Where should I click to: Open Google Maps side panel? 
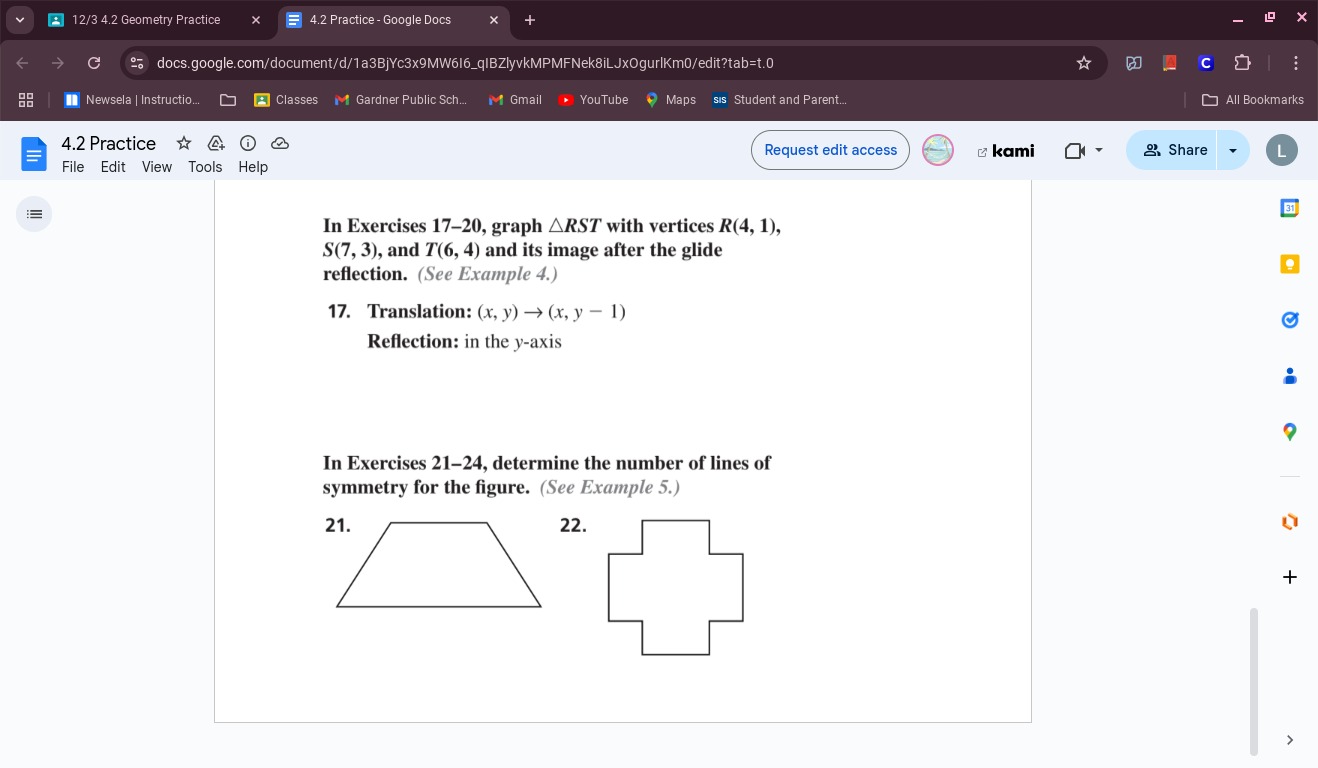1289,432
